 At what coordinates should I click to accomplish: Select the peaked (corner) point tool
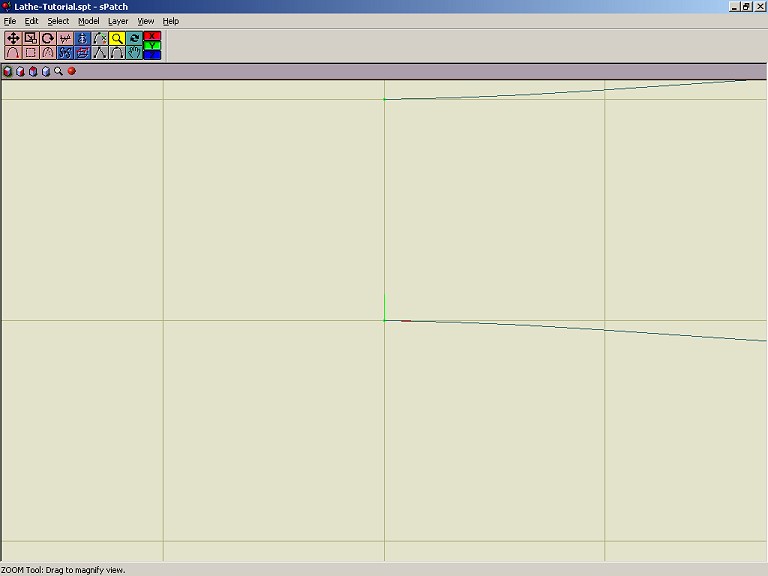point(99,52)
